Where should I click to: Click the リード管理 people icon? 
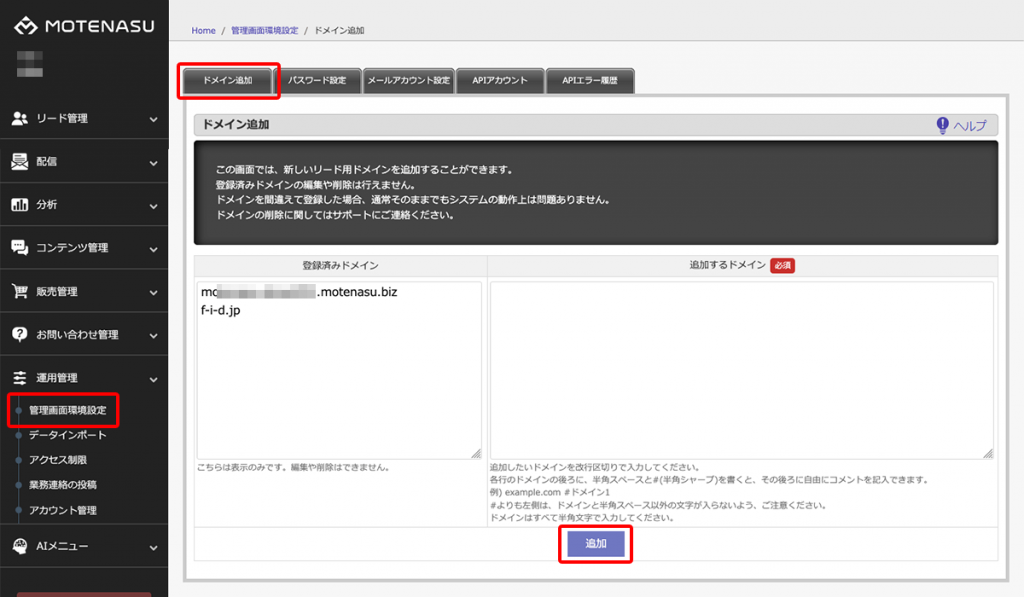coord(19,118)
